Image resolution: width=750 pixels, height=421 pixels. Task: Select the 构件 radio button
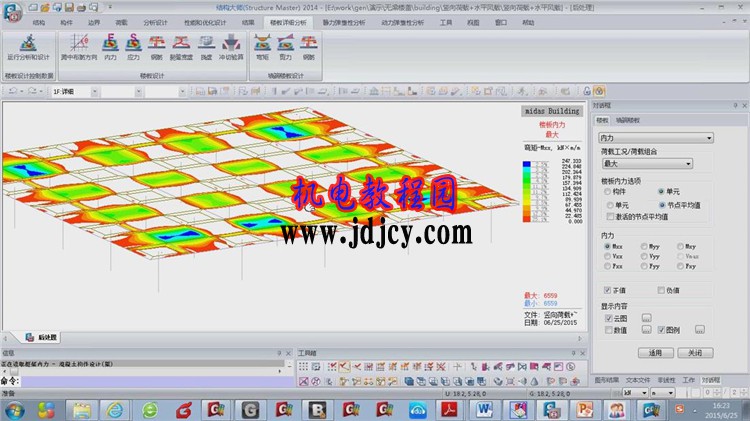tap(607, 192)
